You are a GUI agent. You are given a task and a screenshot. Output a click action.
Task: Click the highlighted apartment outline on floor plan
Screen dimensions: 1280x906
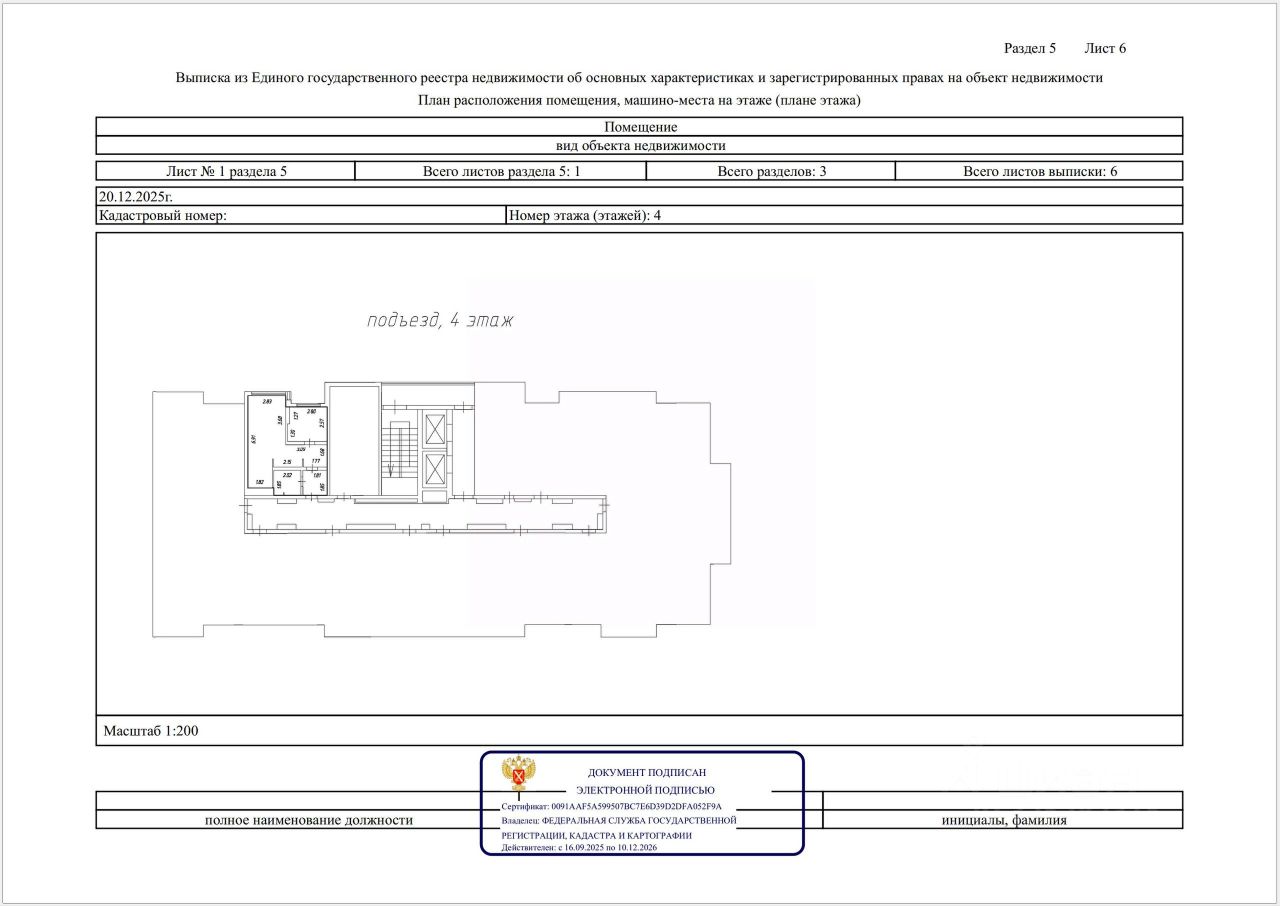(x=287, y=444)
